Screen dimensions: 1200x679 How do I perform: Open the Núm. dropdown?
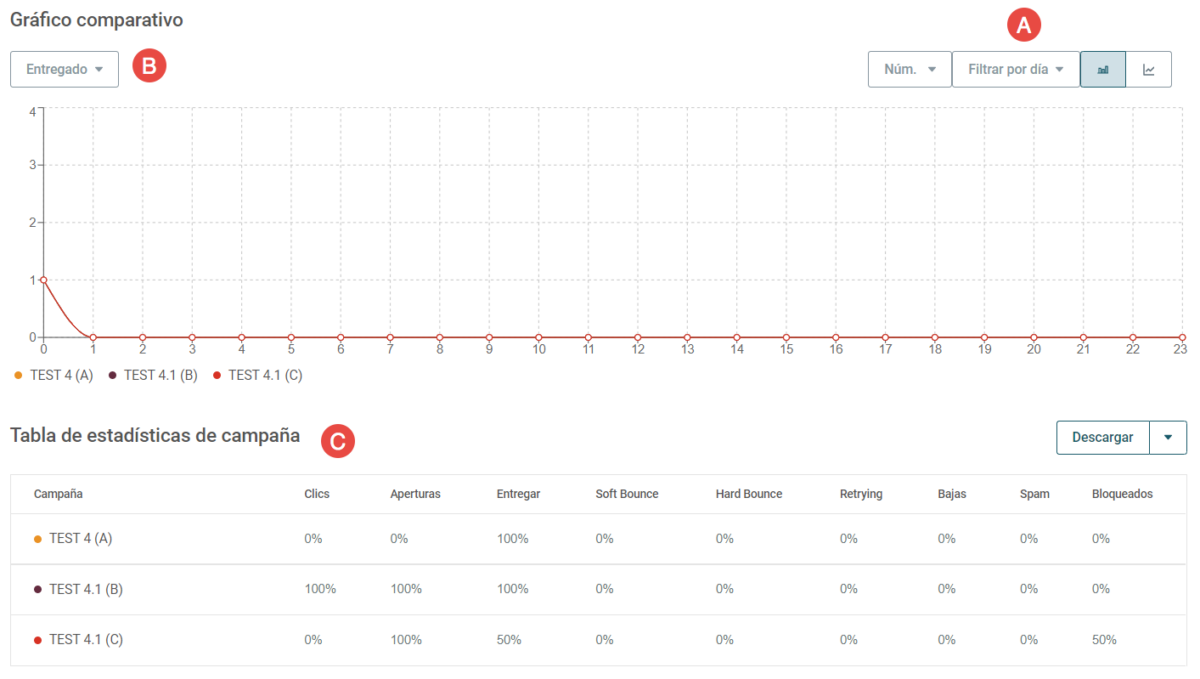tap(910, 70)
